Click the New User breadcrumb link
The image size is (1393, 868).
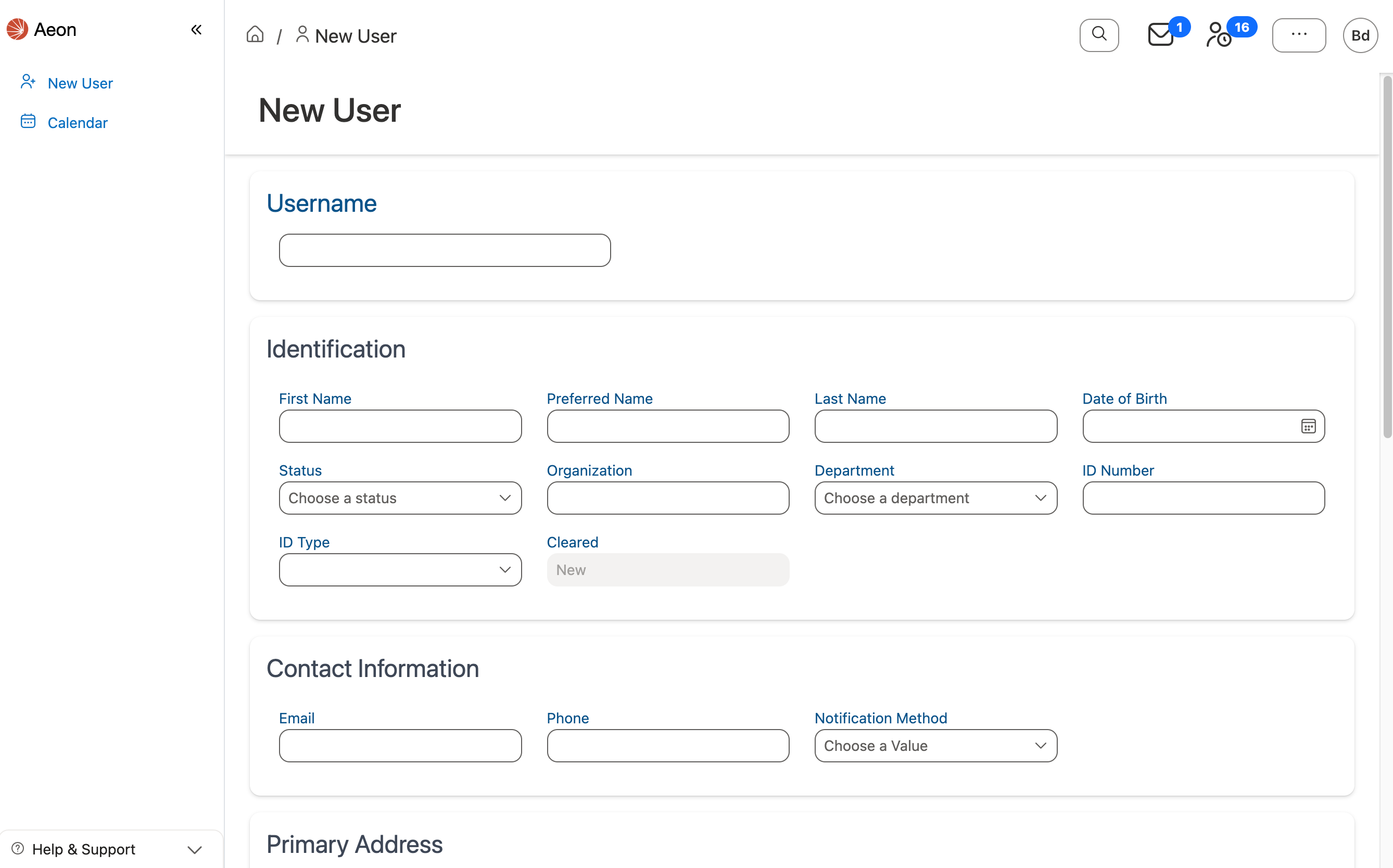355,36
